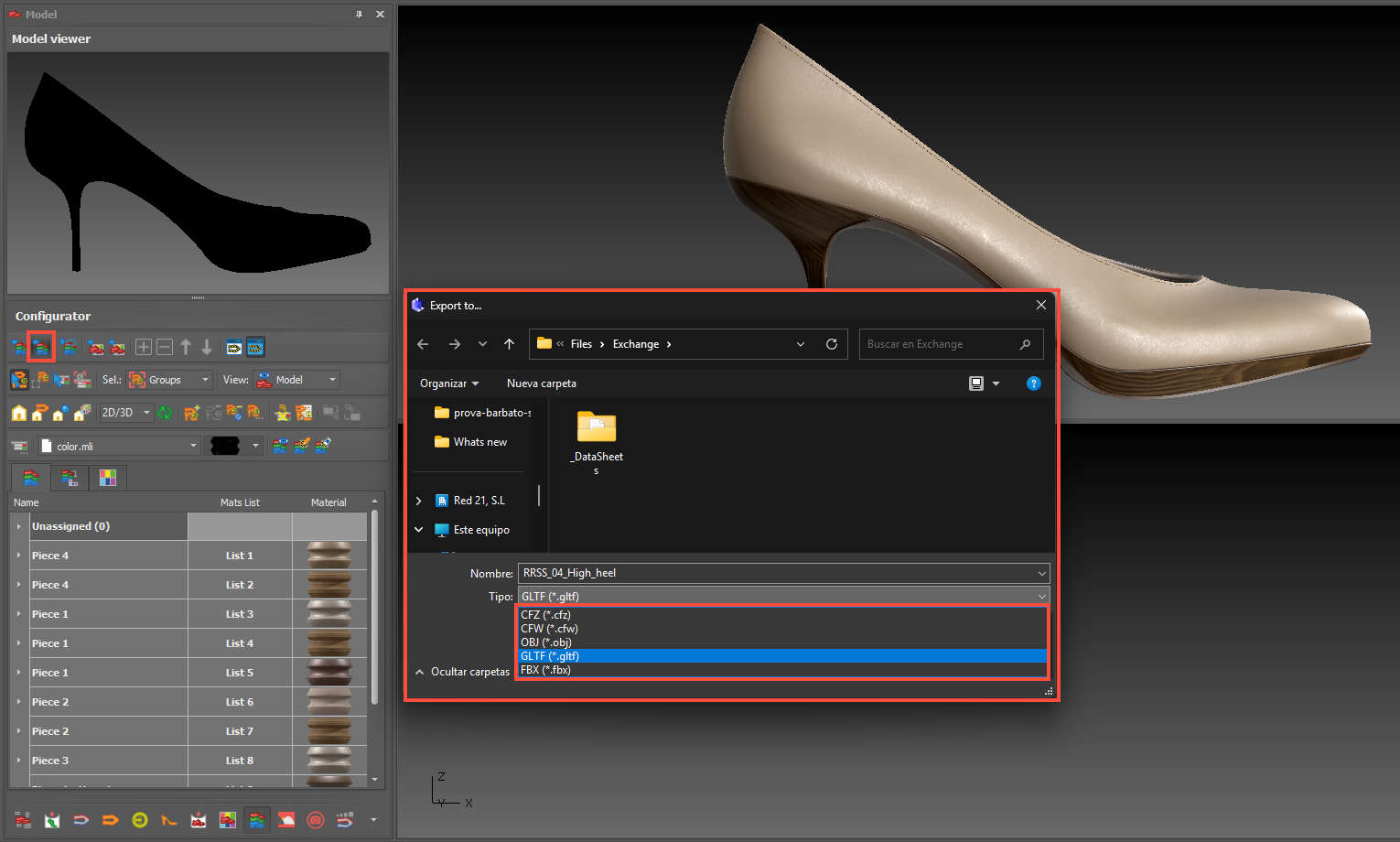Toggle the highlighted blue window arrow button
This screenshot has height=842, width=1400.
click(255, 347)
